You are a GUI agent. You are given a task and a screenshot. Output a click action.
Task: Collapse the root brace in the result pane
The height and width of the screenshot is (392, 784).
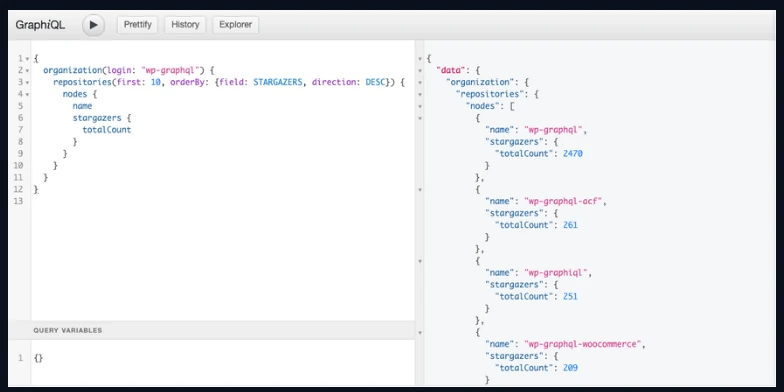coord(420,59)
